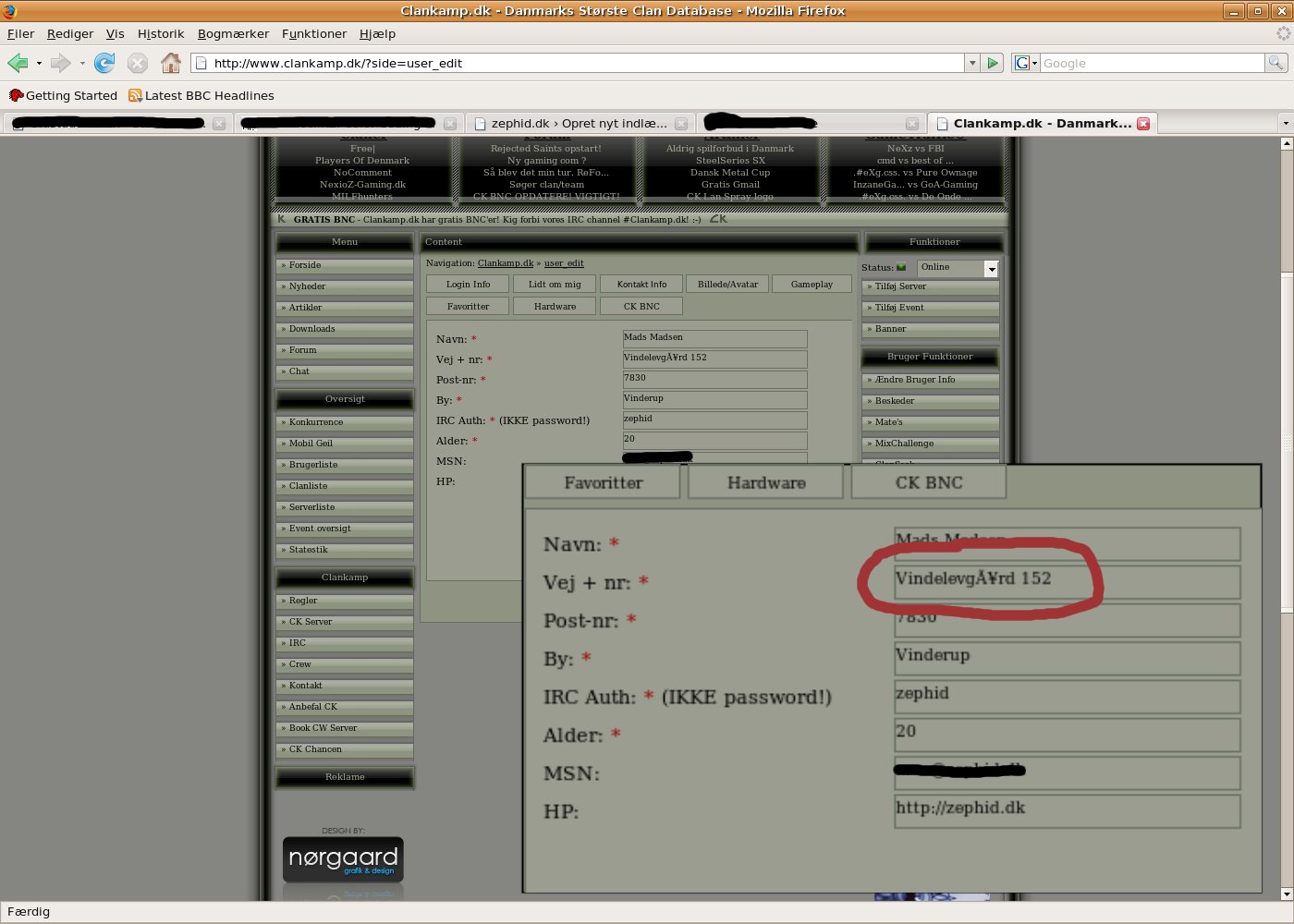The height and width of the screenshot is (924, 1294).
Task: Click the Gameplay button
Action: (812, 285)
